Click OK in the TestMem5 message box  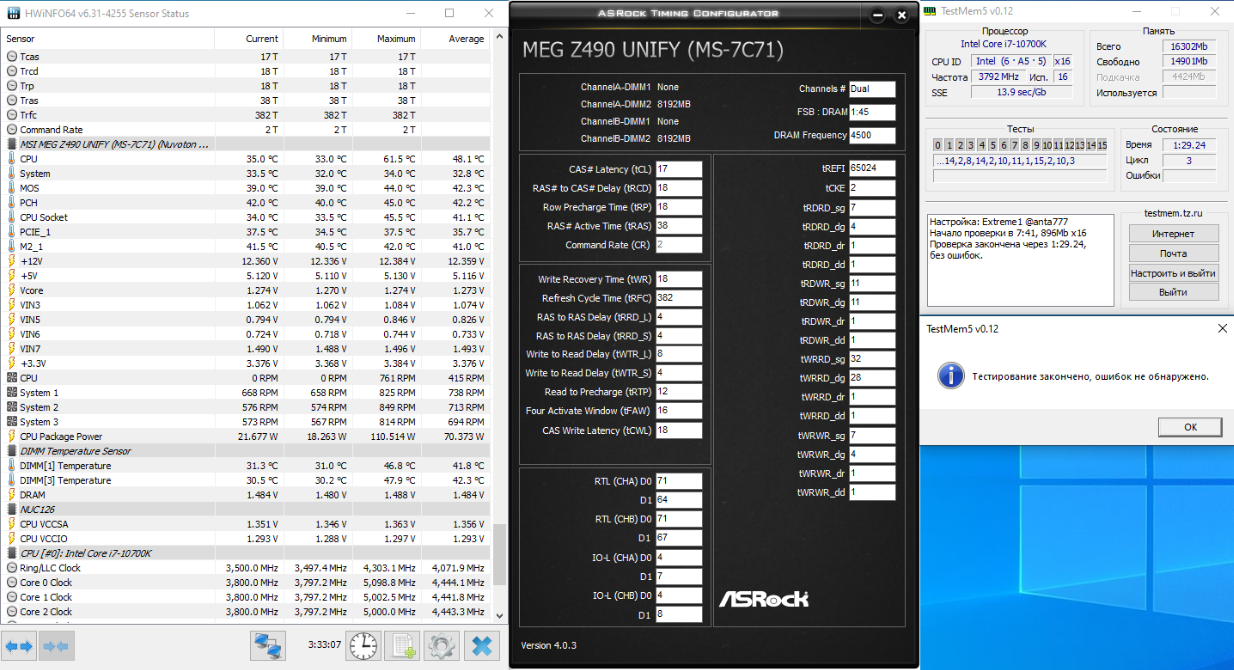tap(1190, 427)
